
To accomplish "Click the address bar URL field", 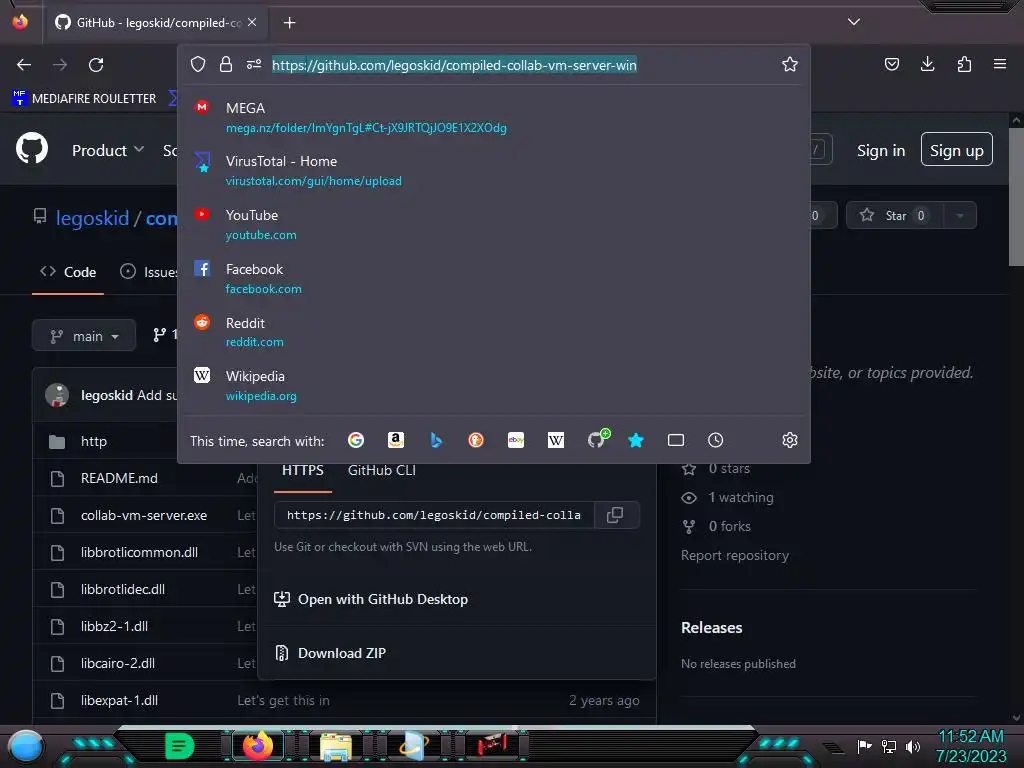I will pos(454,65).
